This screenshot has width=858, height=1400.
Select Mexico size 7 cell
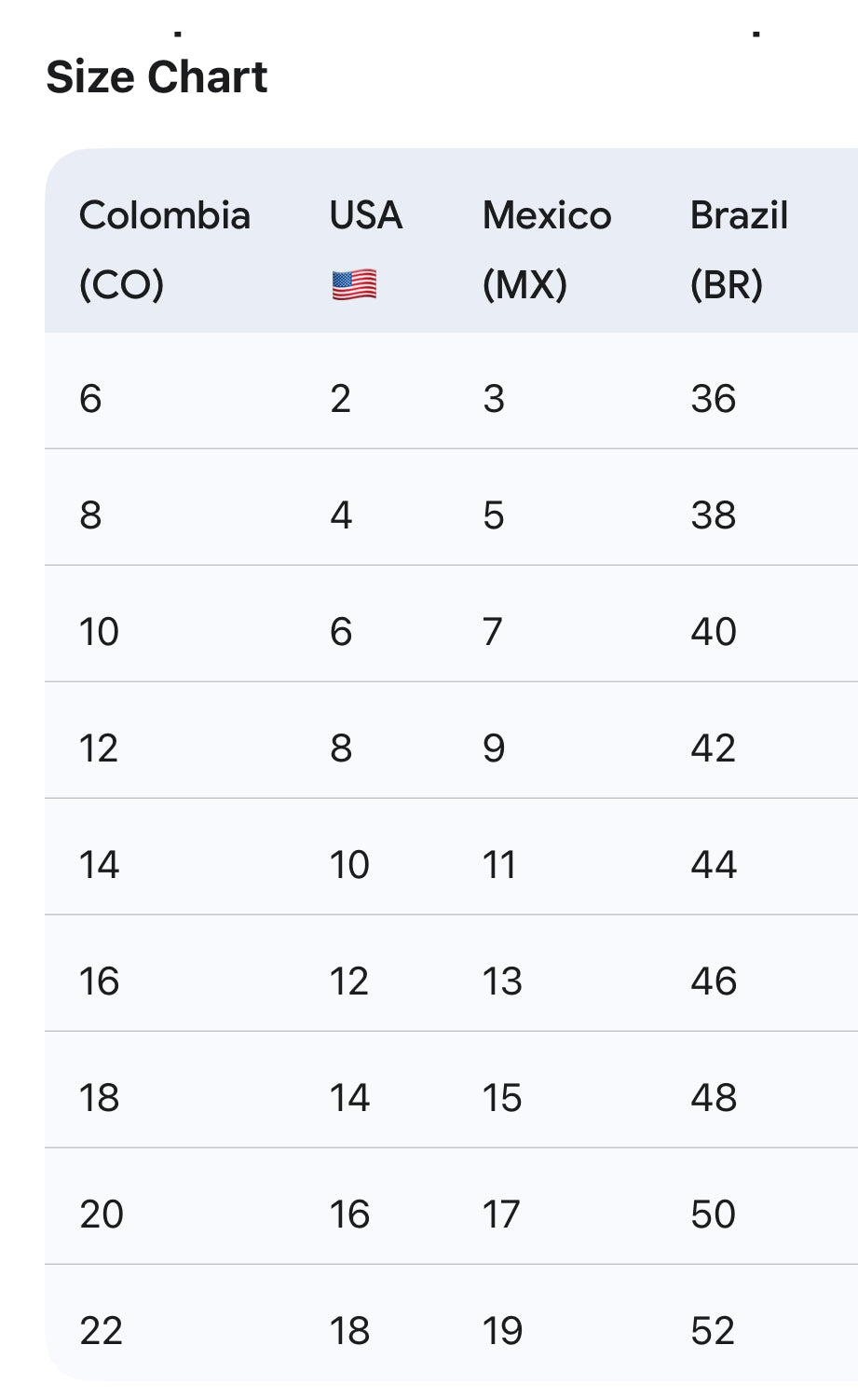[493, 632]
